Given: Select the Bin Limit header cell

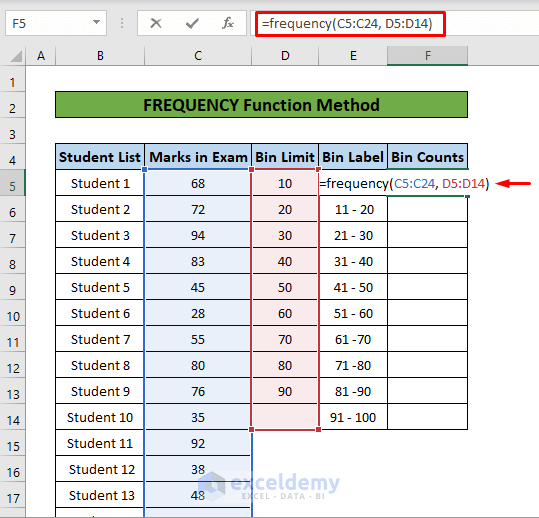Looking at the screenshot, I should [285, 157].
